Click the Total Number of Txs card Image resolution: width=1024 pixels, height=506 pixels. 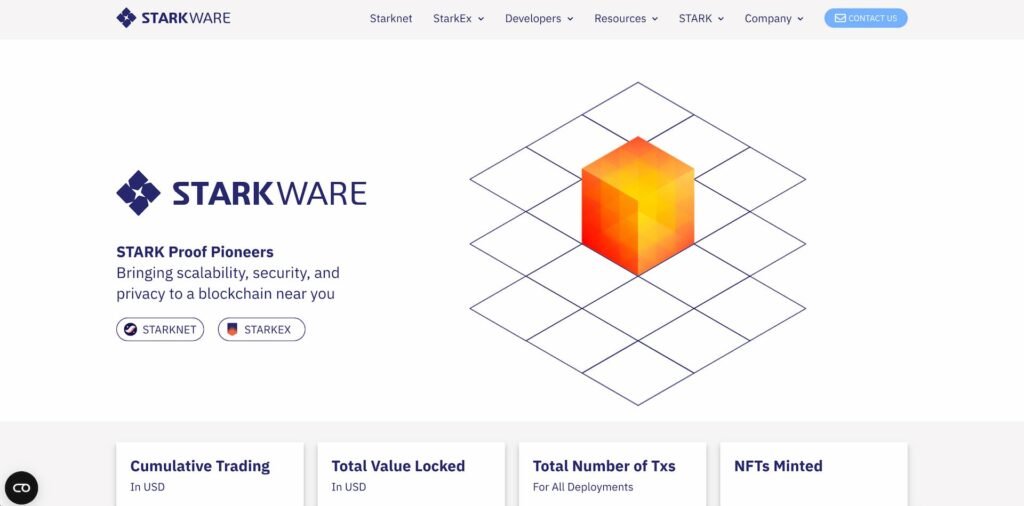(612, 474)
